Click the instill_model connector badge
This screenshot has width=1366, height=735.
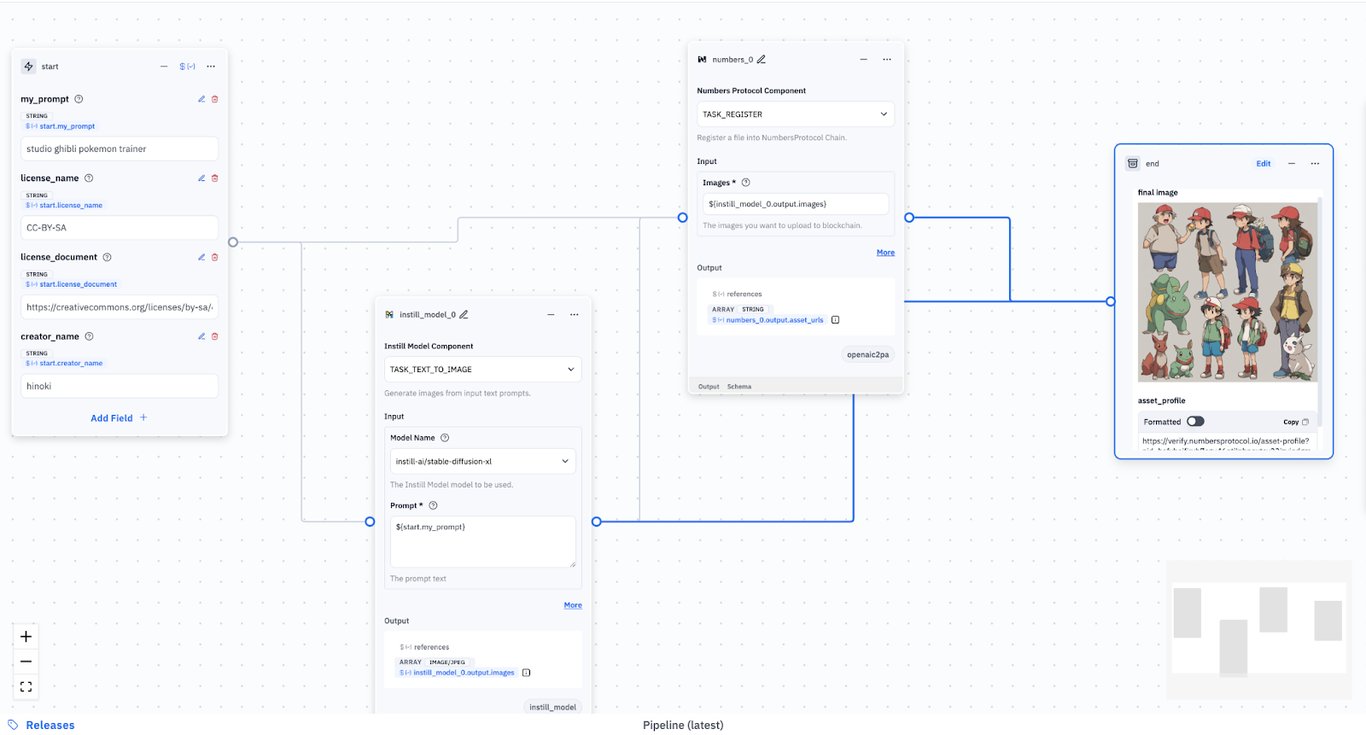click(552, 707)
